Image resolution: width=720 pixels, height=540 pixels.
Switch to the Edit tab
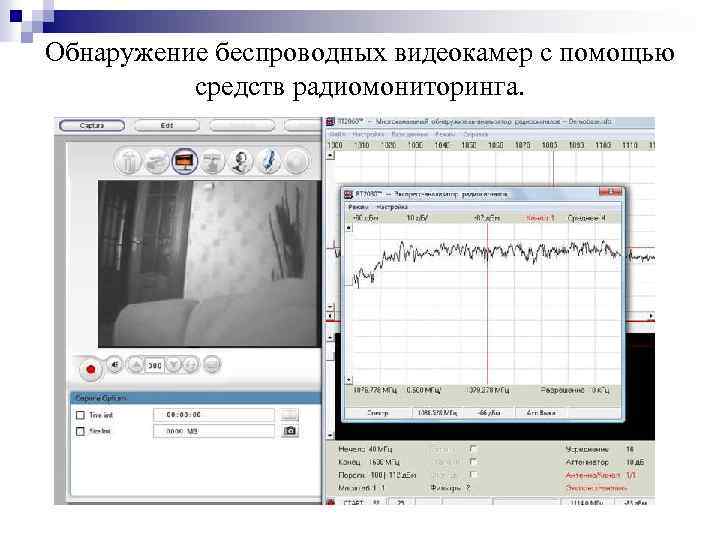[167, 125]
